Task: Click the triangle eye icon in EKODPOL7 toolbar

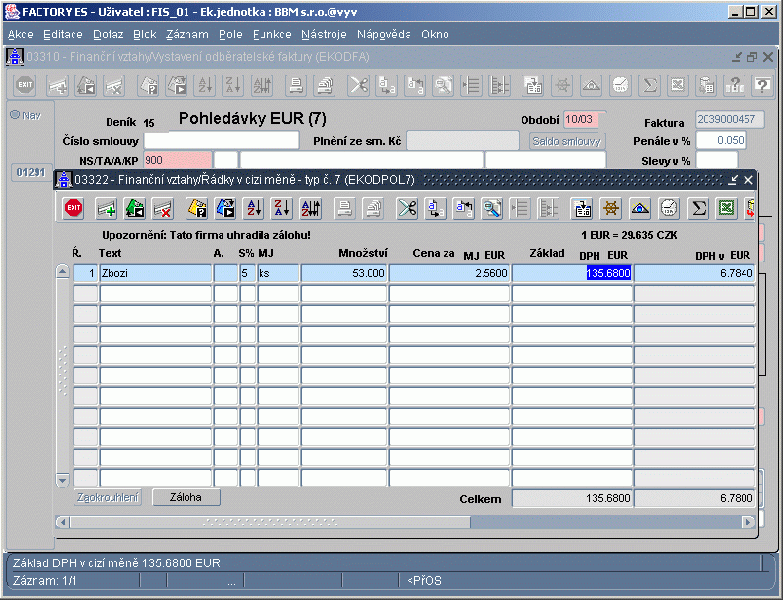Action: pos(640,208)
